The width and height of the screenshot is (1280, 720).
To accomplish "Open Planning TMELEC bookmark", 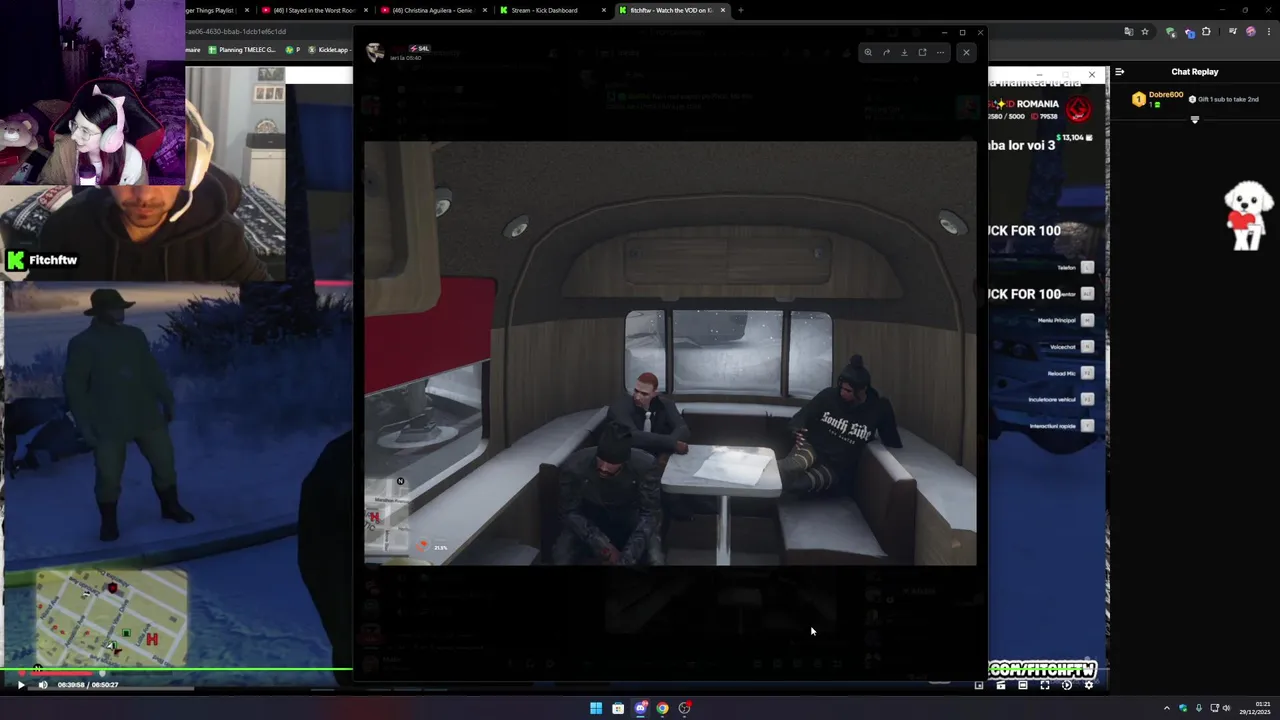I will tap(241, 49).
